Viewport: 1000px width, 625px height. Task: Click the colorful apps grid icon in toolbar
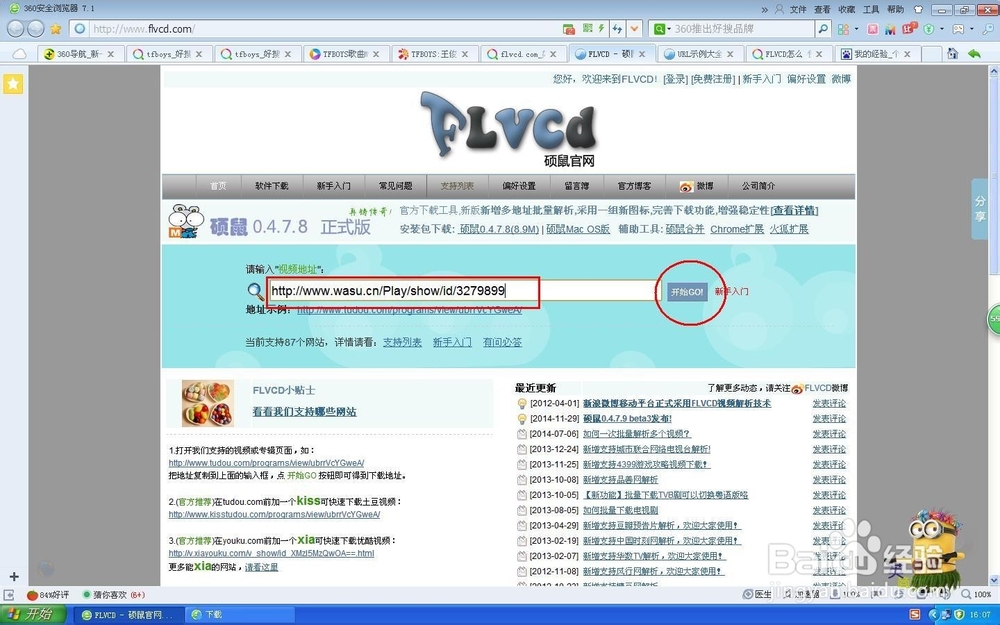(843, 29)
